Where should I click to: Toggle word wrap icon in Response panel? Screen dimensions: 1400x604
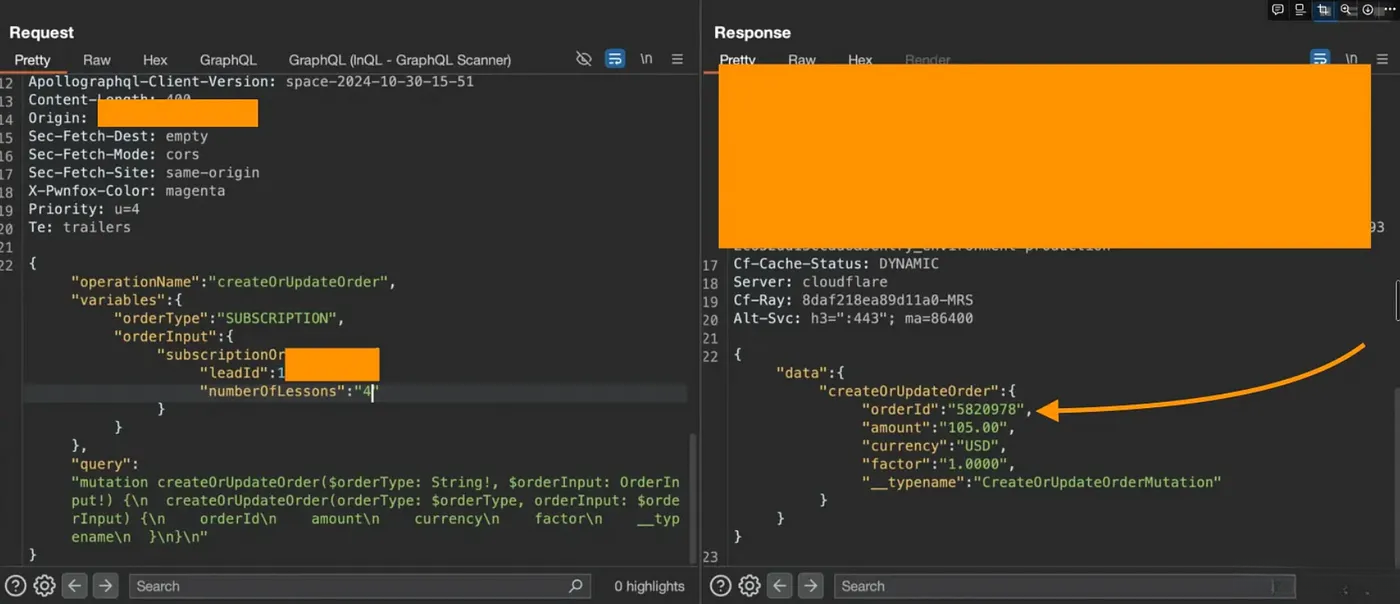click(x=1320, y=59)
